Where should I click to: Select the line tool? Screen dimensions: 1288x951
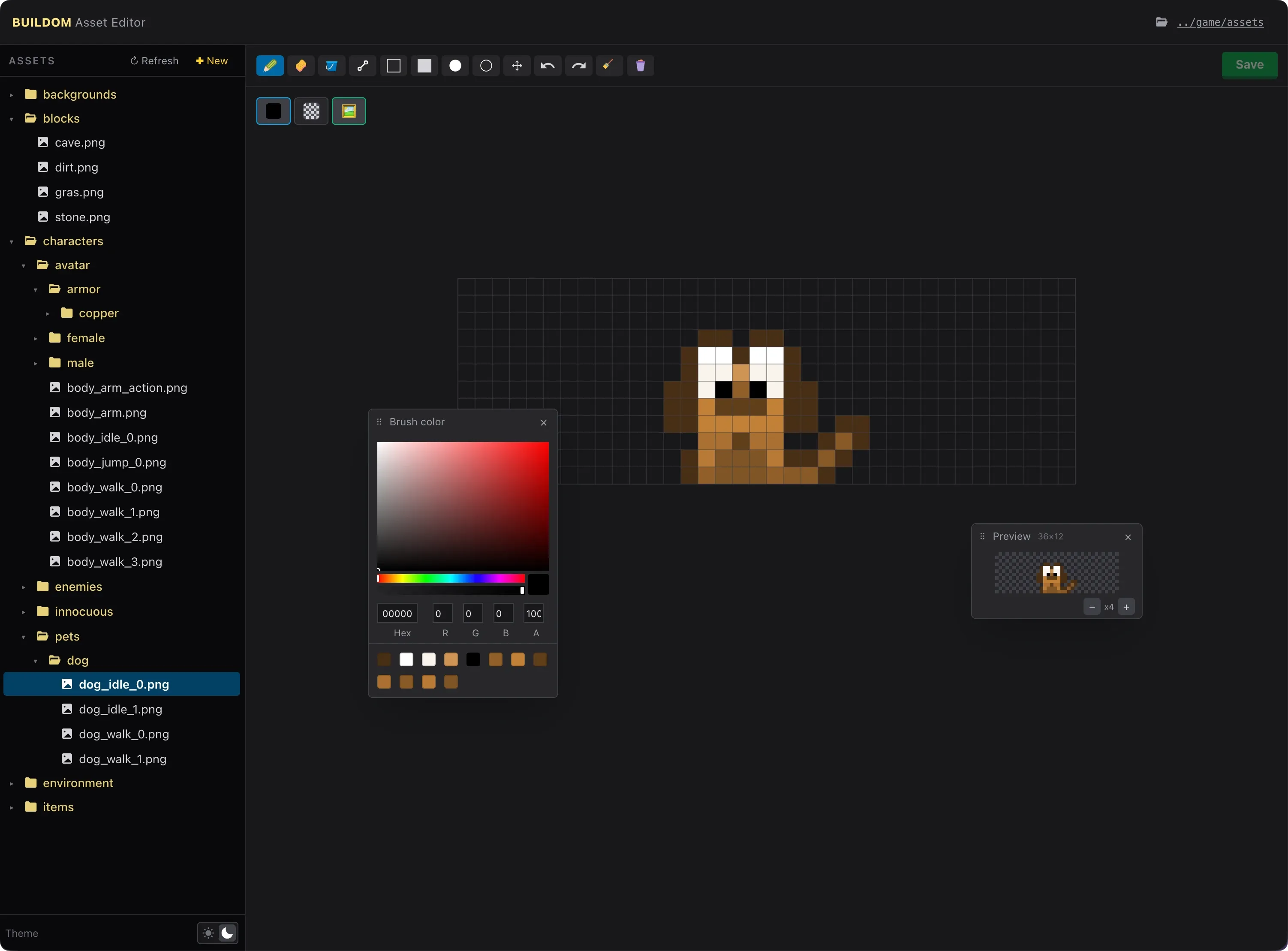point(363,66)
